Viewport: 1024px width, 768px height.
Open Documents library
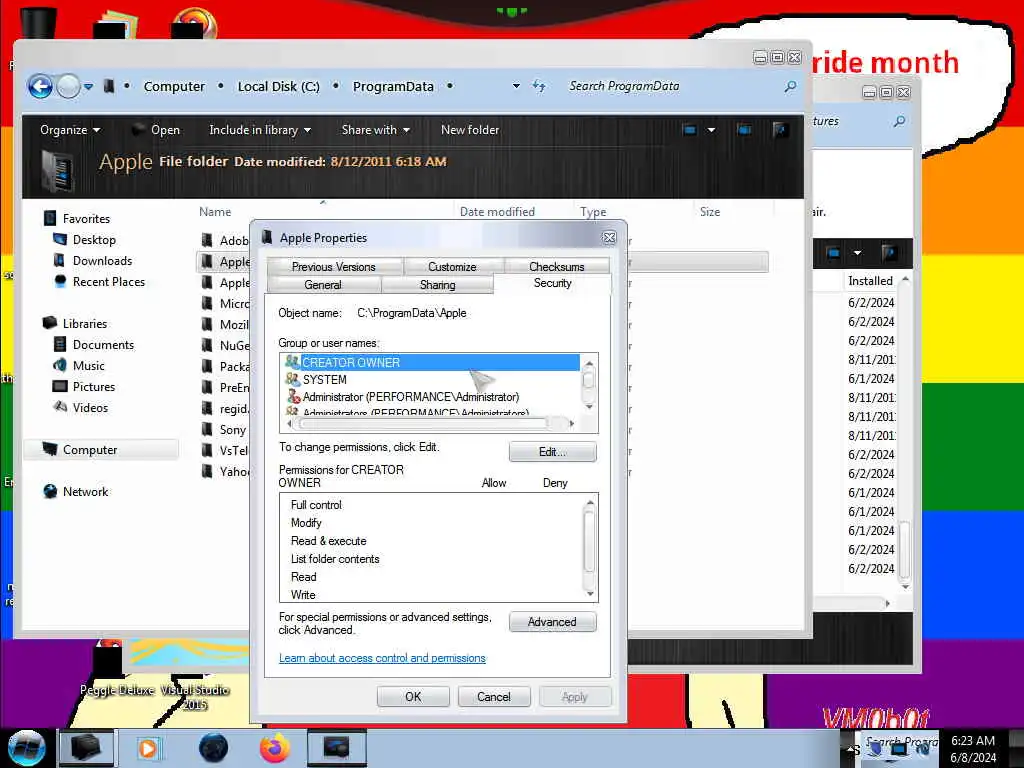[x=103, y=344]
